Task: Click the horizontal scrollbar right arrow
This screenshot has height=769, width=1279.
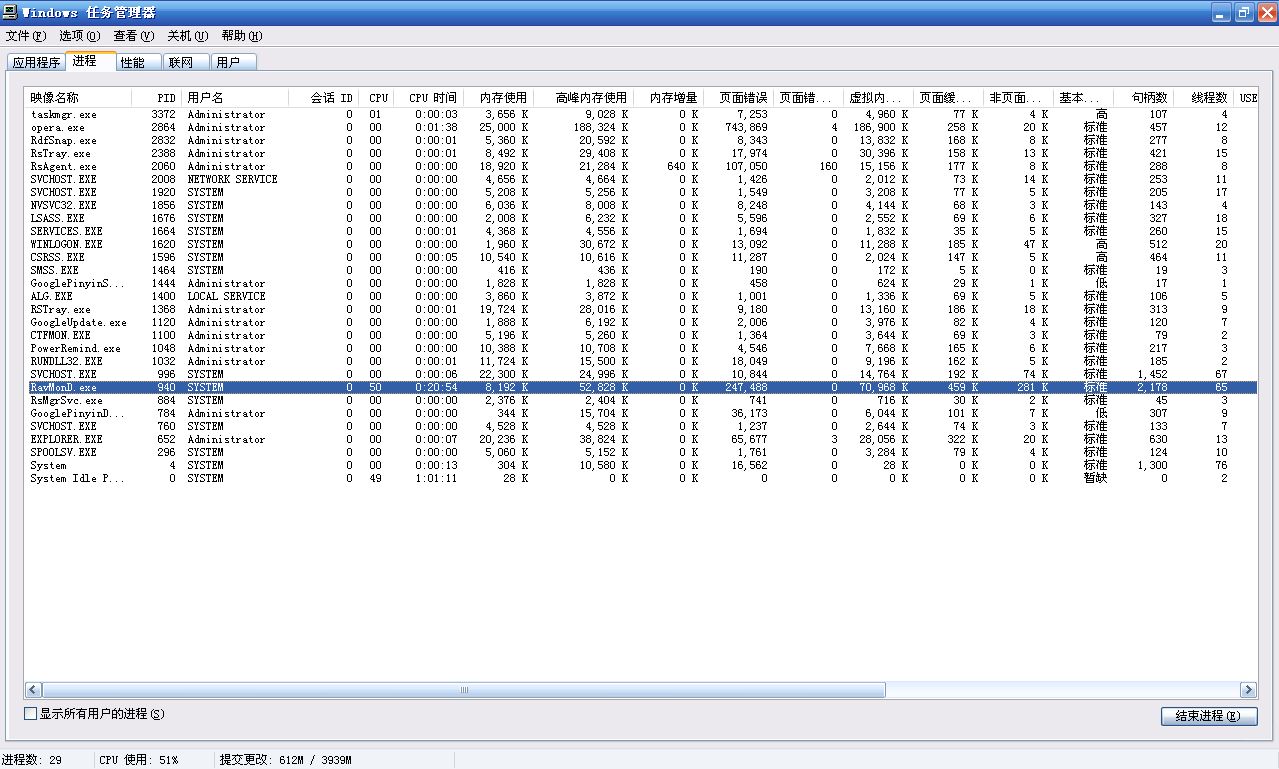Action: pyautogui.click(x=1247, y=690)
